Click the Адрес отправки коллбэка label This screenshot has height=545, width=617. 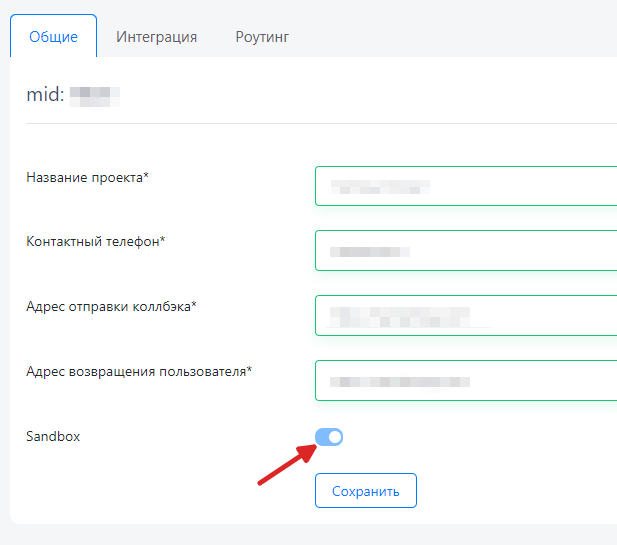[111, 306]
